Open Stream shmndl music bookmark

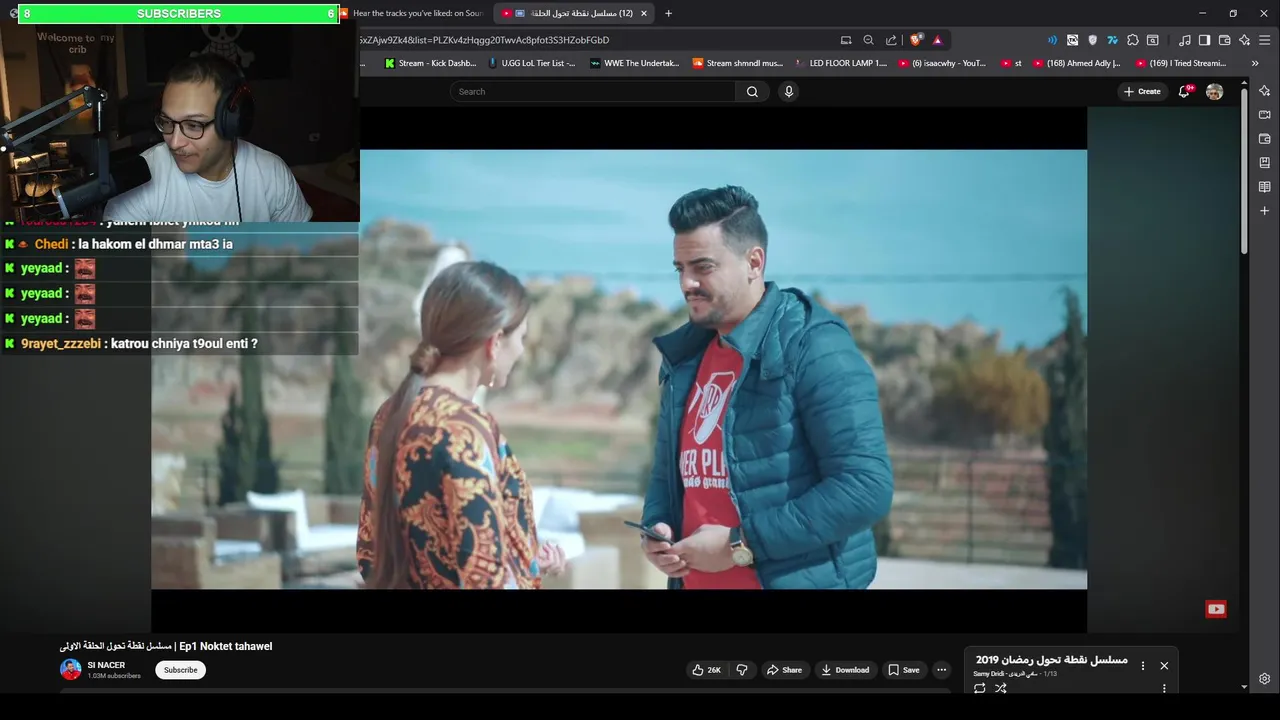point(738,63)
